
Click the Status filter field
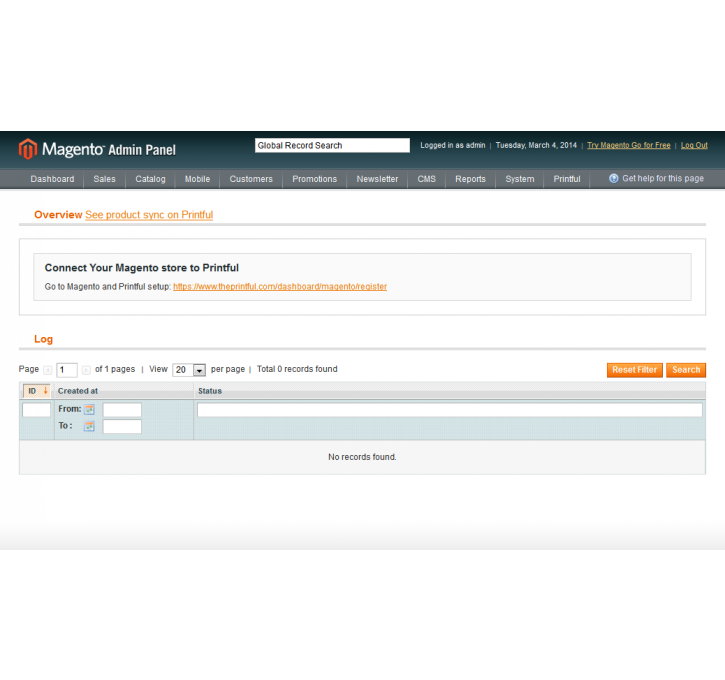(x=450, y=410)
